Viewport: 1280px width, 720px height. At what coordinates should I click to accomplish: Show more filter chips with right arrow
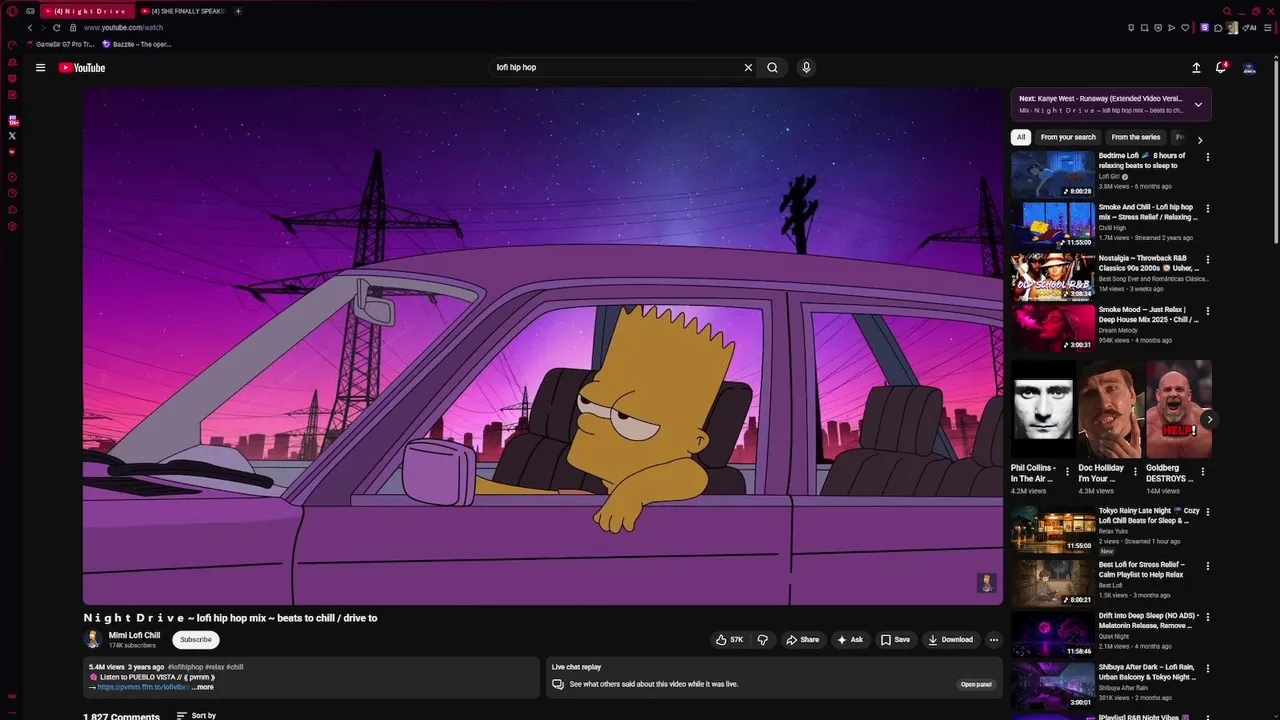[x=1200, y=140]
